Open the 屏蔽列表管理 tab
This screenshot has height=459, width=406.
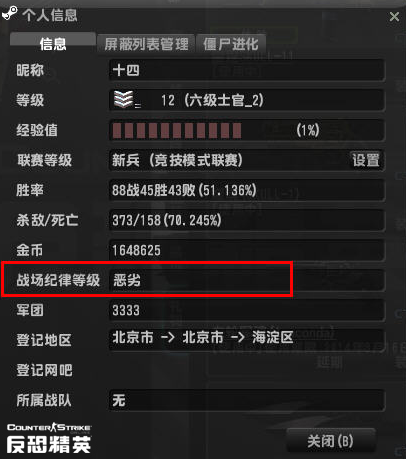[146, 43]
